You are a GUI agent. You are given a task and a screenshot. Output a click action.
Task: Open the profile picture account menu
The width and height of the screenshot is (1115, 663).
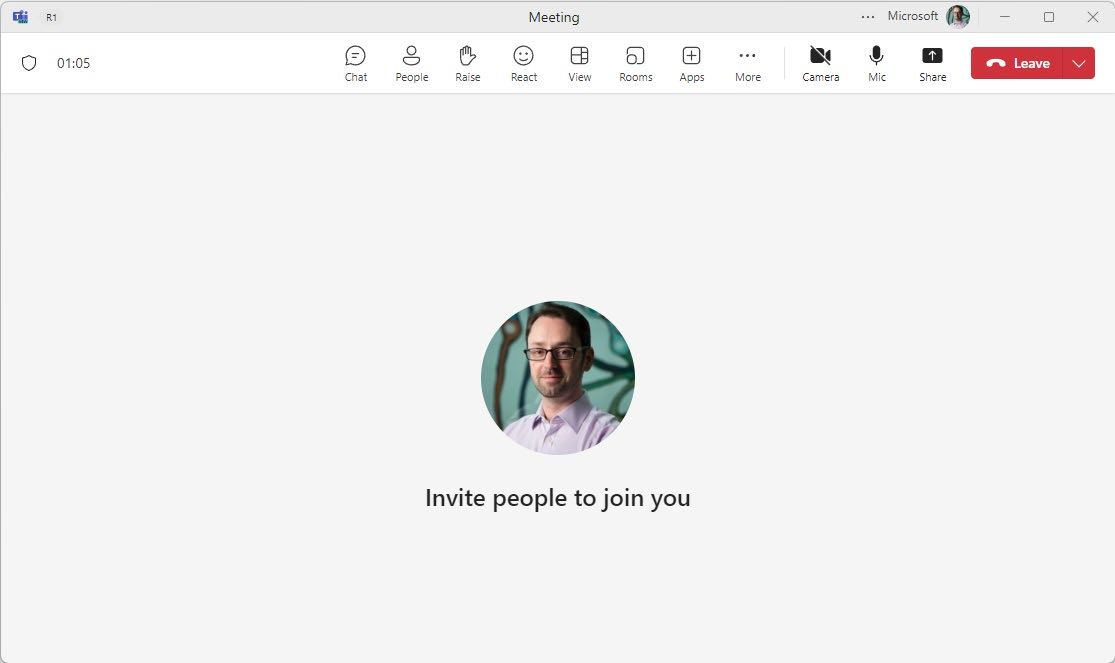957,17
